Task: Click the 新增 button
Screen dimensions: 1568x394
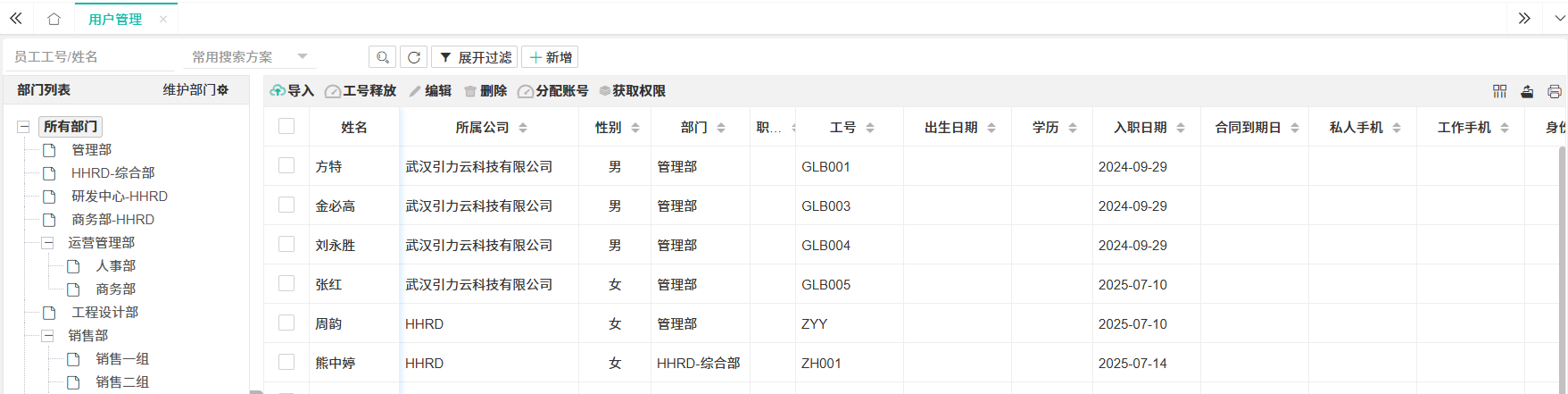Action: tap(550, 57)
